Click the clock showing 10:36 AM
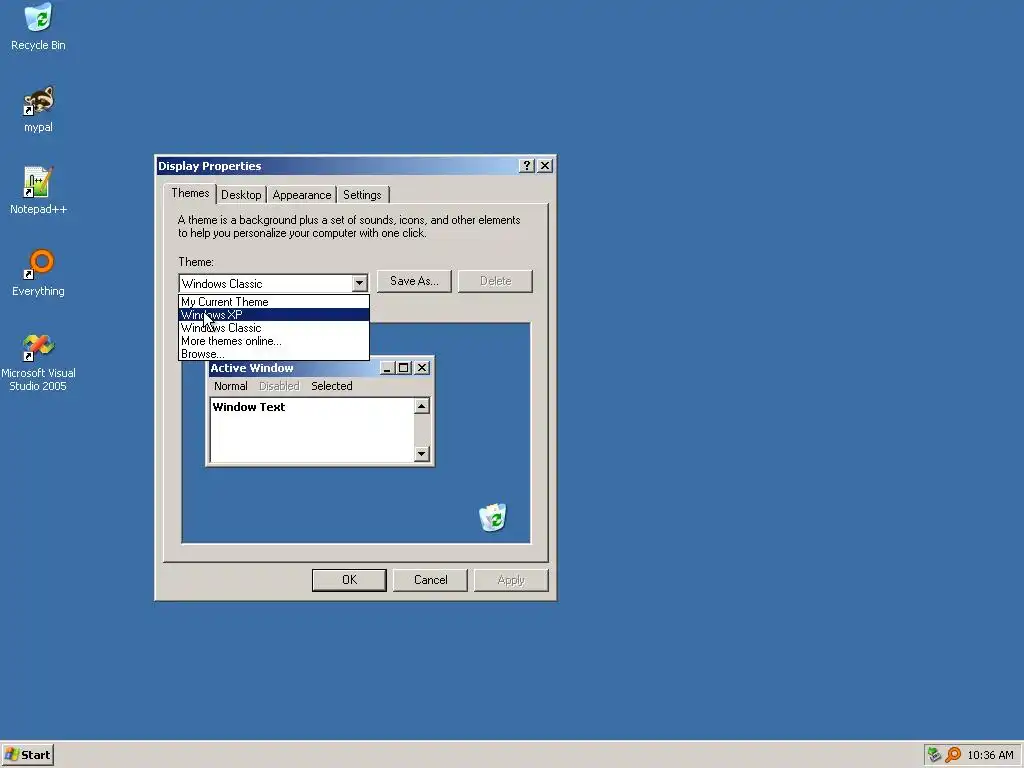This screenshot has width=1024, height=768. point(990,755)
